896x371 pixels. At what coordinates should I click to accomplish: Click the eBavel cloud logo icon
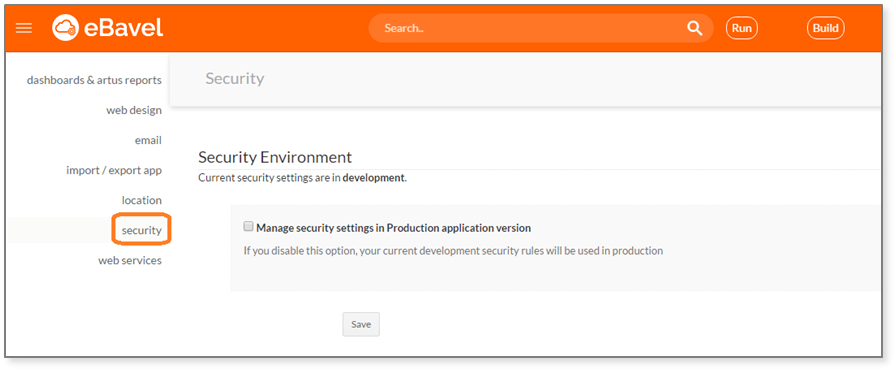tap(66, 27)
